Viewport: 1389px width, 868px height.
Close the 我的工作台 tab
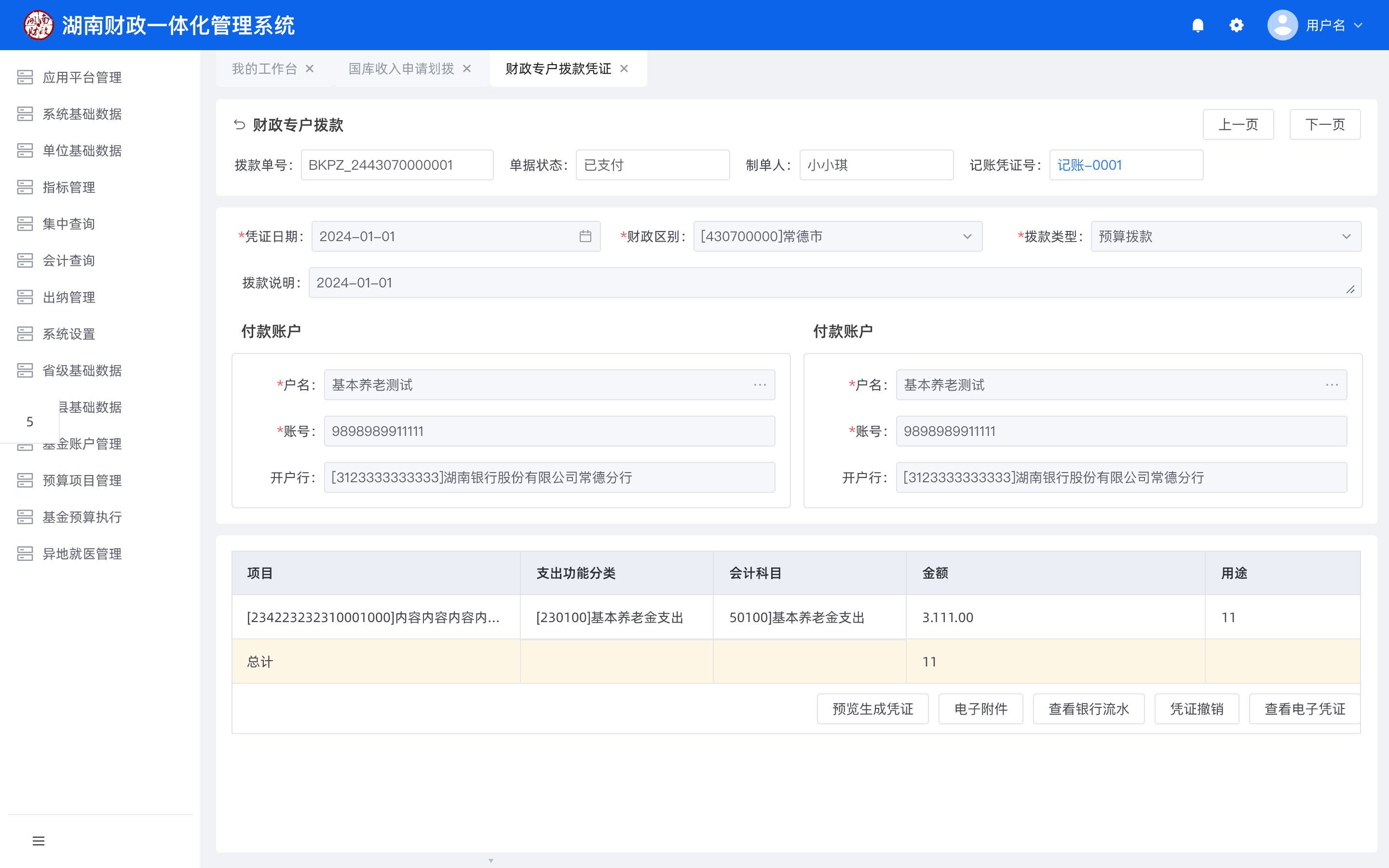(309, 69)
